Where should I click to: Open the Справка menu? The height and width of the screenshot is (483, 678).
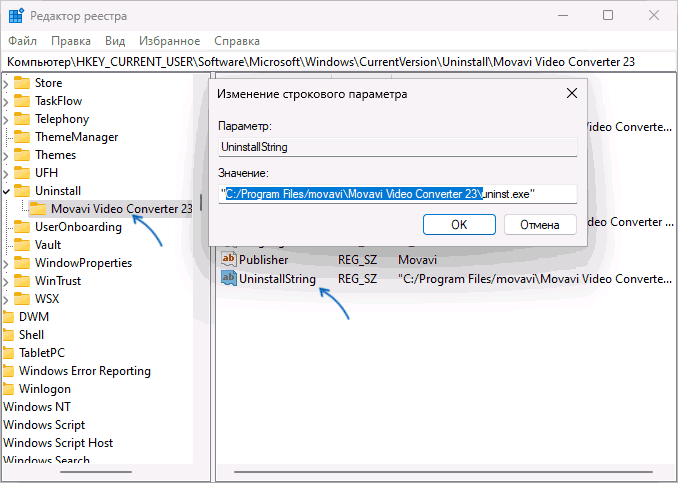pyautogui.click(x=237, y=41)
